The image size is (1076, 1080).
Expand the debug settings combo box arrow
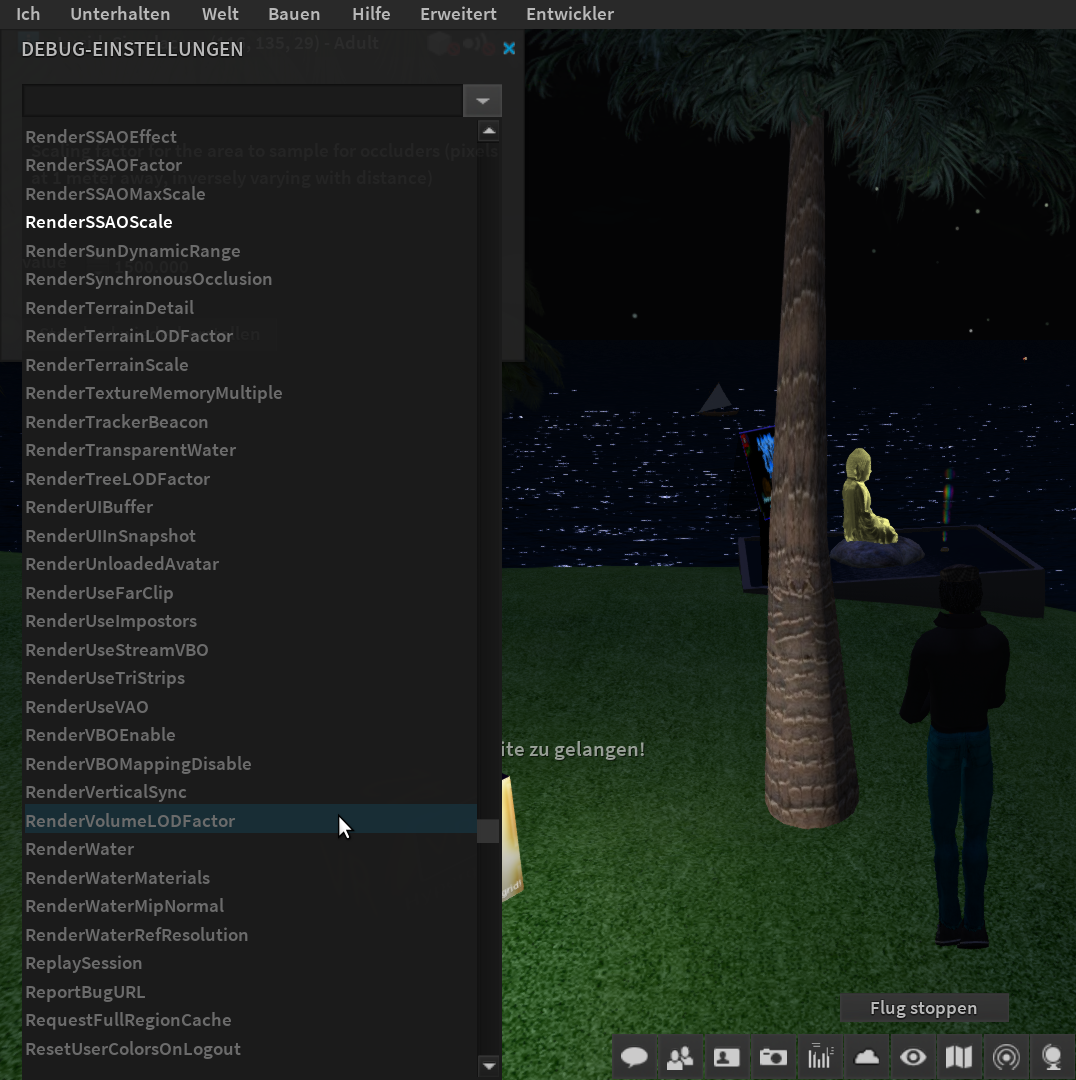[x=482, y=101]
